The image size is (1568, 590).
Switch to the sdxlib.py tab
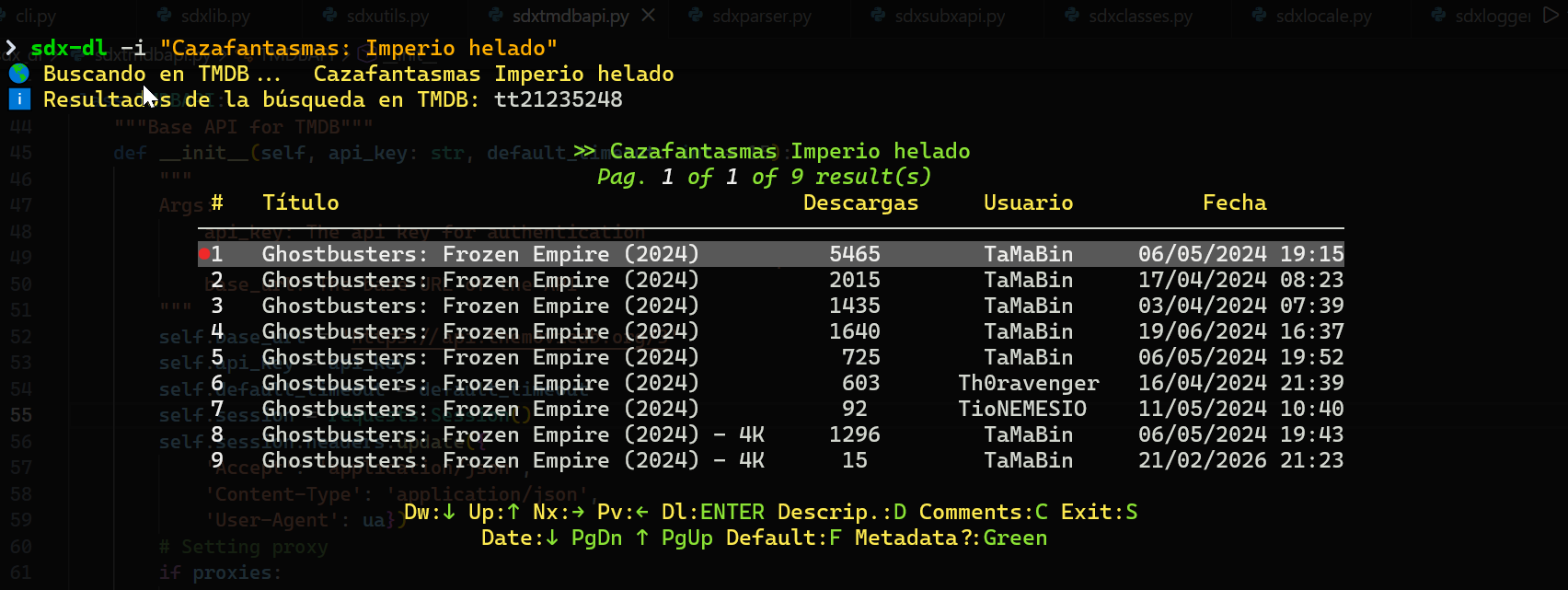coord(204,16)
